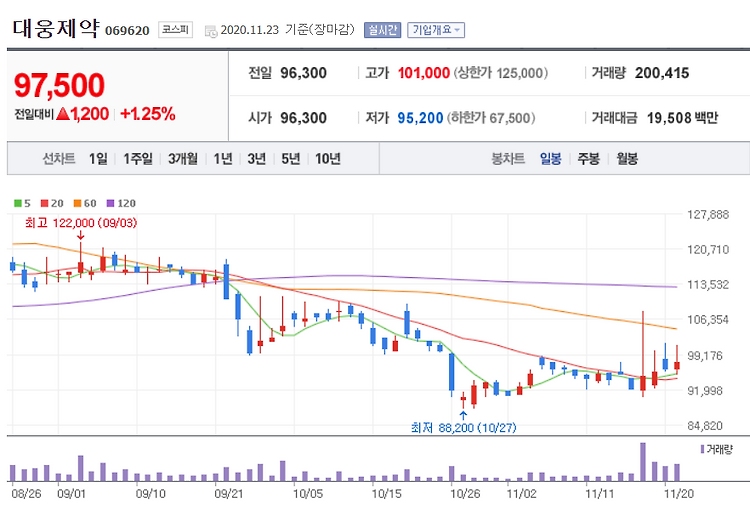Click the 상한가 125,000 text
Image resolution: width=750 pixels, height=510 pixels.
501,73
